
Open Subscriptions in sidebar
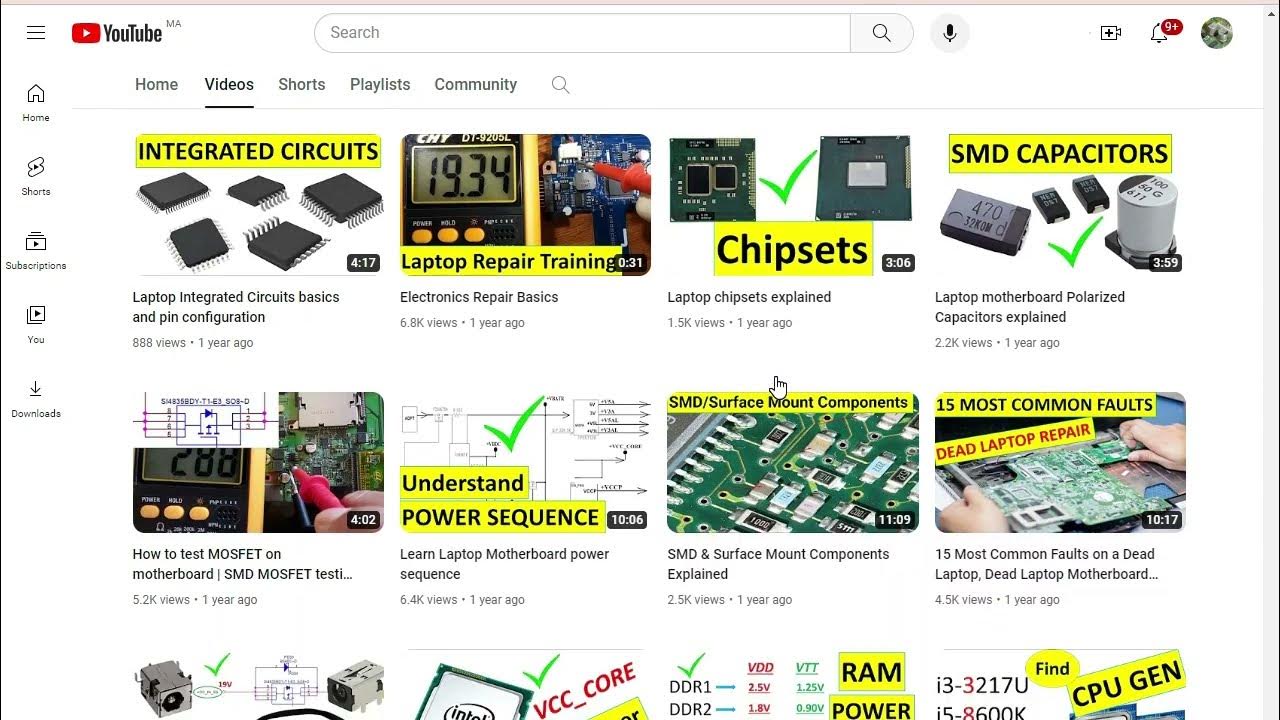36,251
